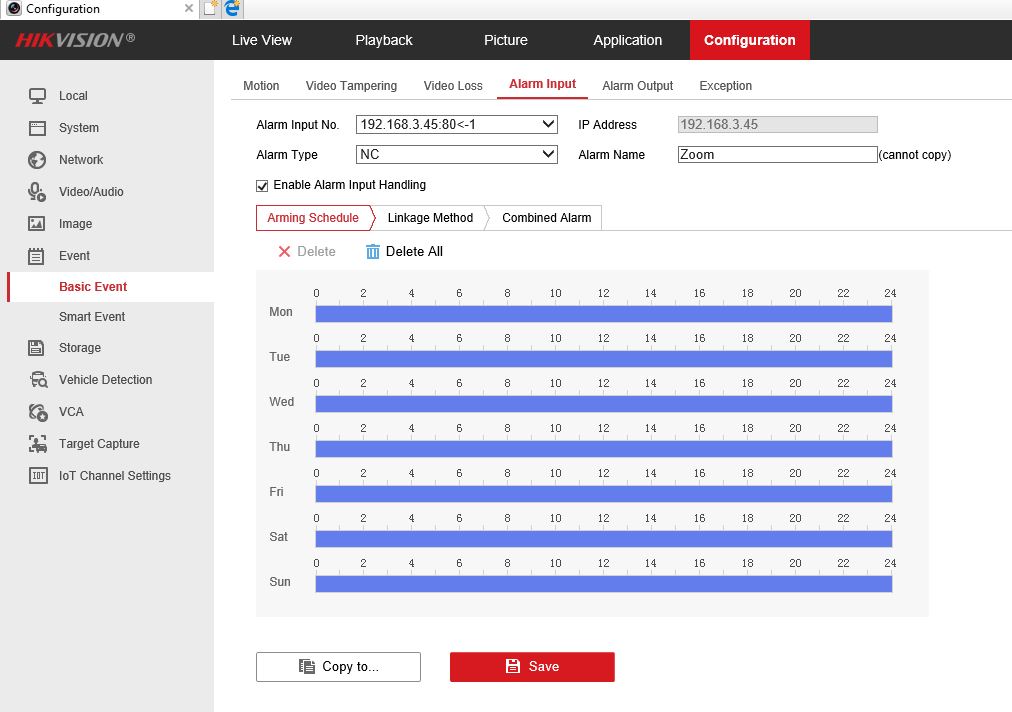Toggle Enable Alarm Input Handling checkbox
Viewport: 1012px width, 712px height.
point(263,186)
